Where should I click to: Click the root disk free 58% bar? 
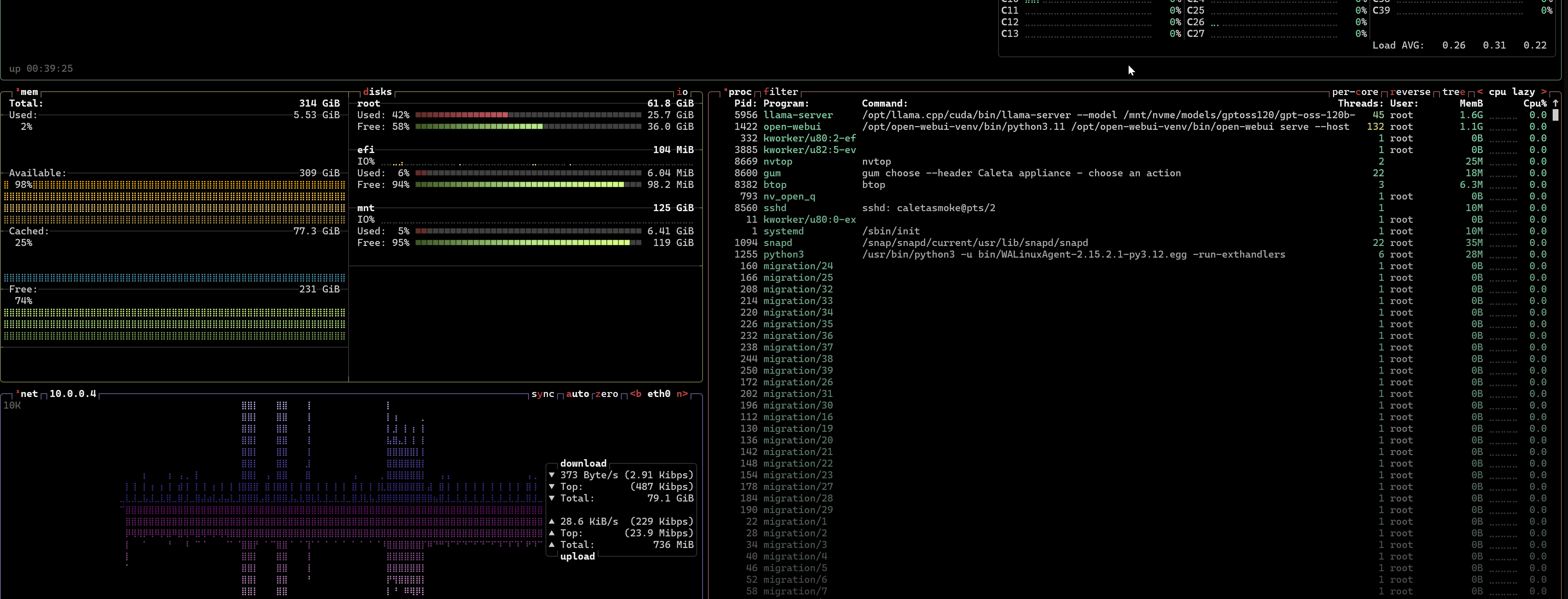point(528,127)
